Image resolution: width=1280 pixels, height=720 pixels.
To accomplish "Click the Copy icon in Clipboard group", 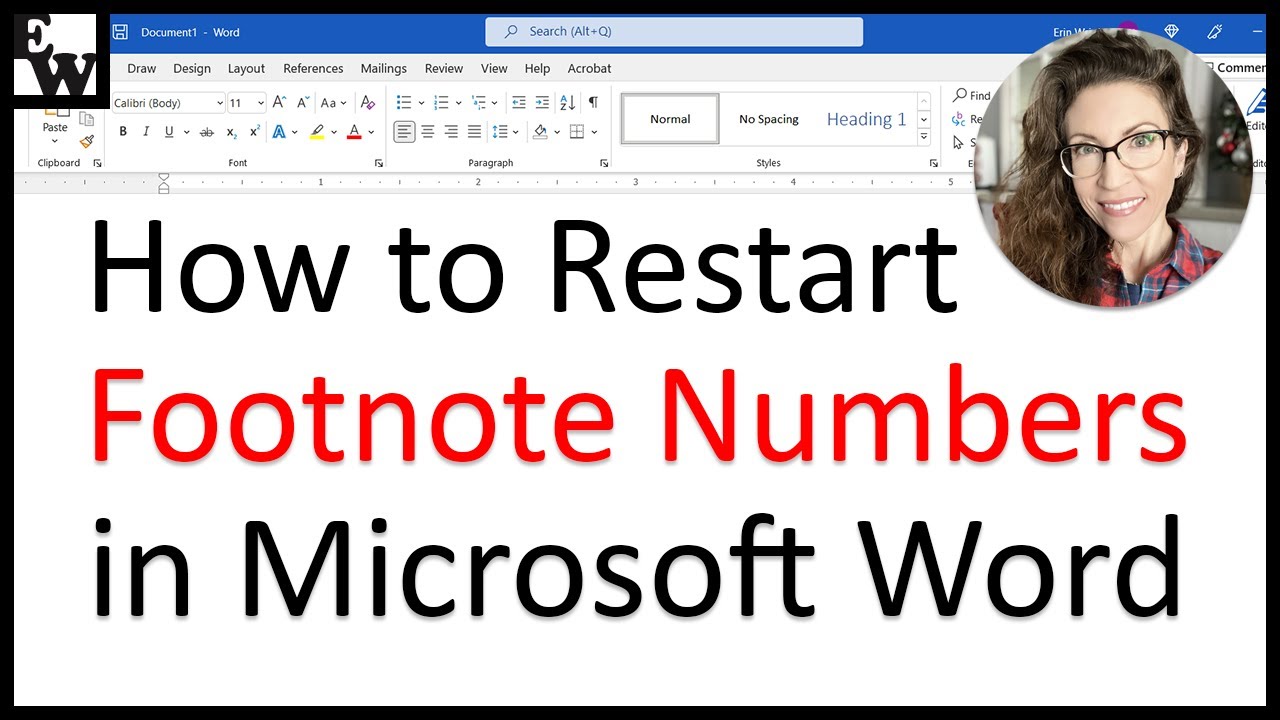I will click(x=86, y=119).
